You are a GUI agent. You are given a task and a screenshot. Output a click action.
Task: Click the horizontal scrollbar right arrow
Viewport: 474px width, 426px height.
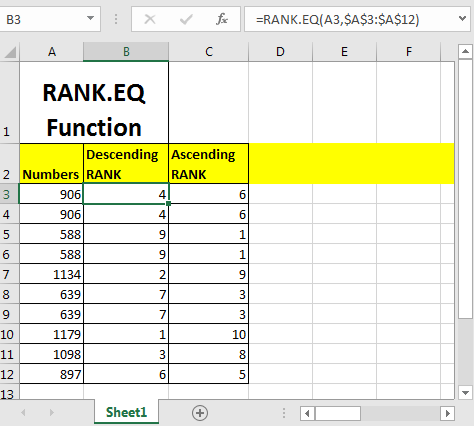(448, 413)
